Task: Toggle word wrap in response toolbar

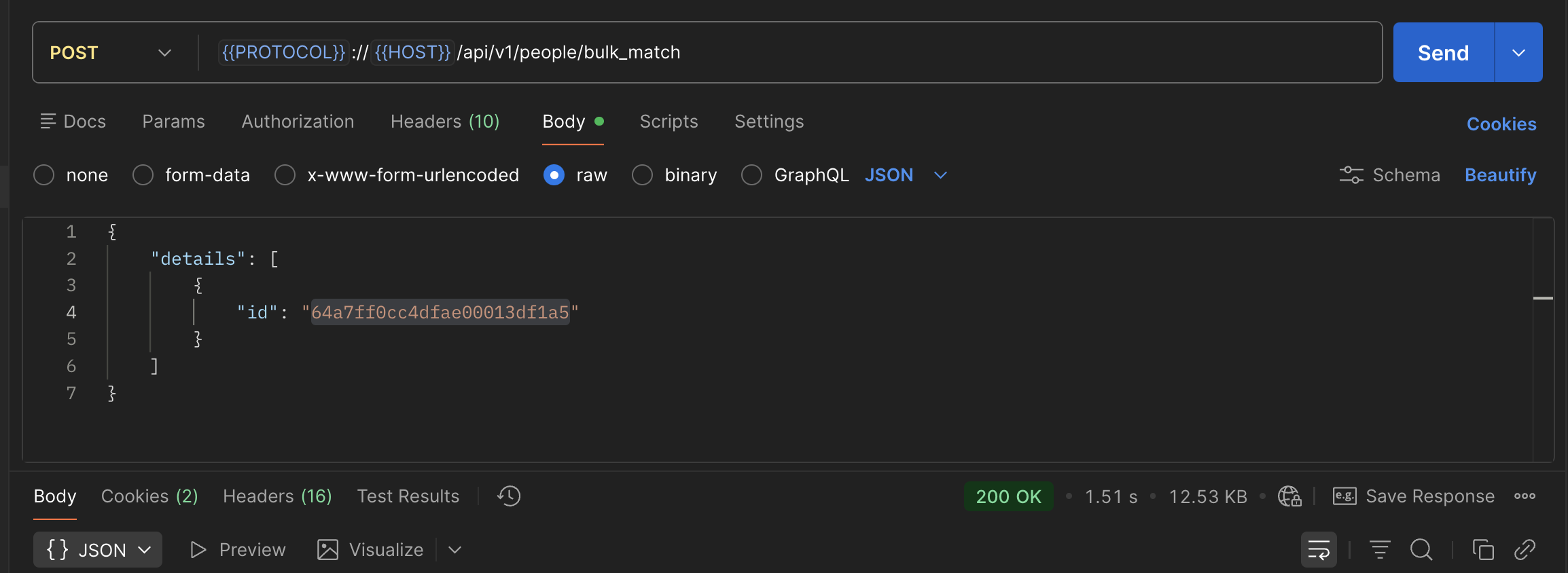Action: [x=1318, y=549]
